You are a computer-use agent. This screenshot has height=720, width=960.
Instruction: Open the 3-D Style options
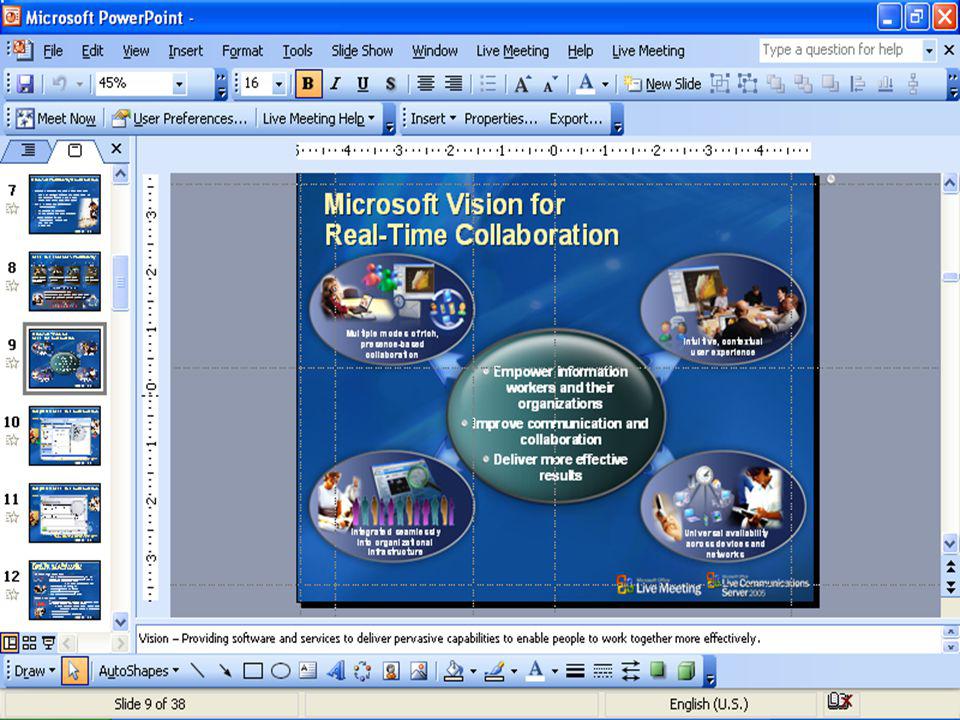(686, 671)
